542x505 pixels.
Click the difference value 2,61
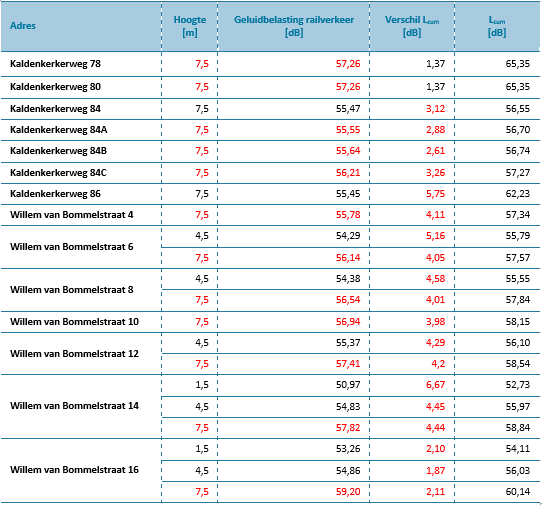(435, 151)
